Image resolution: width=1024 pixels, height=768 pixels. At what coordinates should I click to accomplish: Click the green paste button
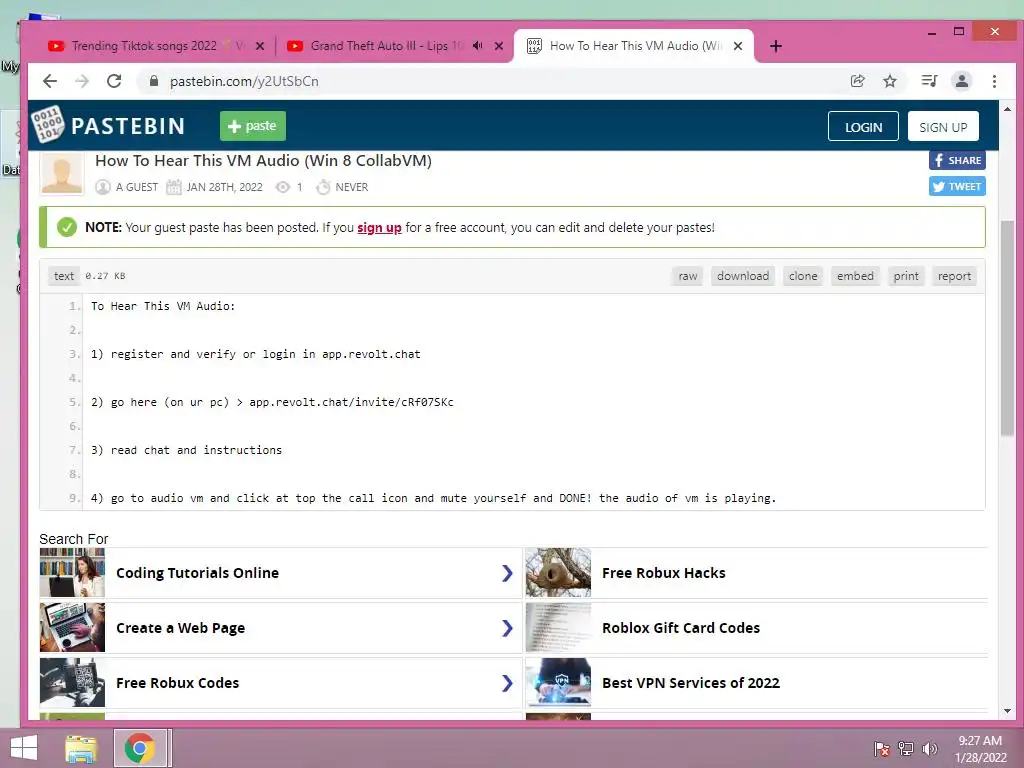coord(253,126)
